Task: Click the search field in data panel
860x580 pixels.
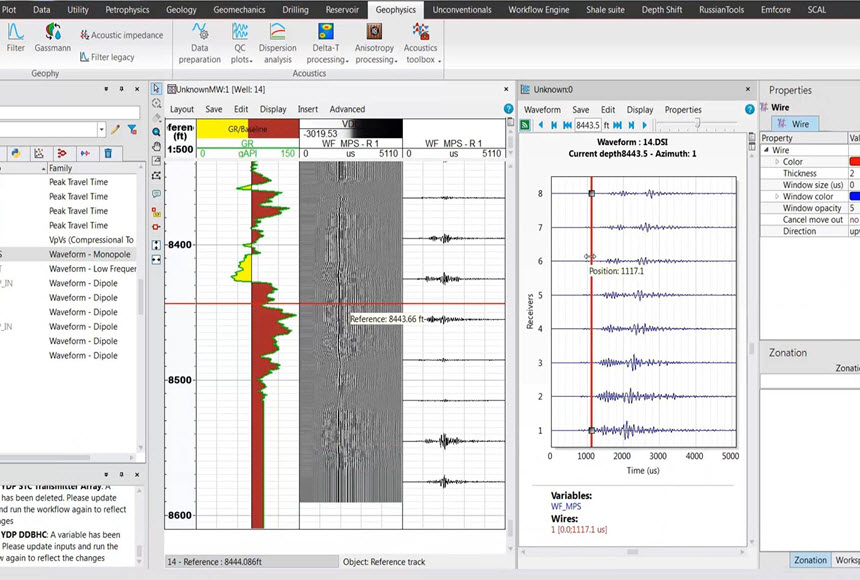Action: coord(69,112)
